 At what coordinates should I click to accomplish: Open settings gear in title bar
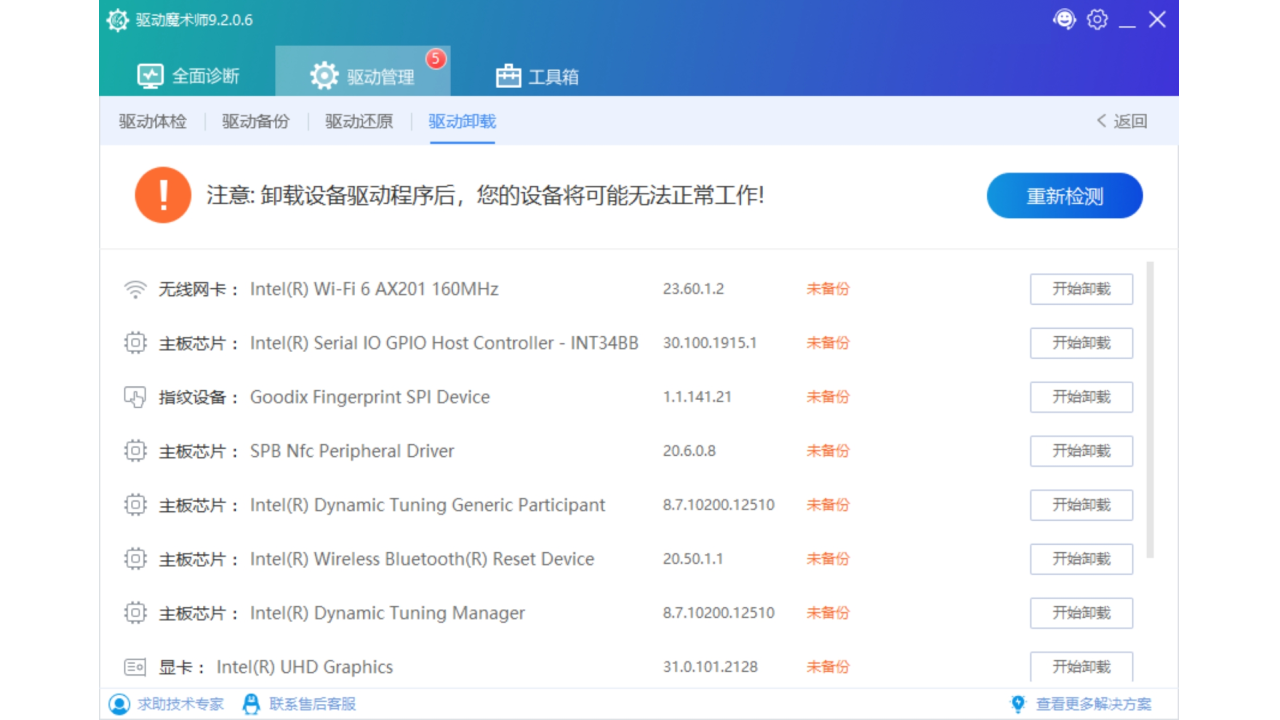[x=1097, y=19]
